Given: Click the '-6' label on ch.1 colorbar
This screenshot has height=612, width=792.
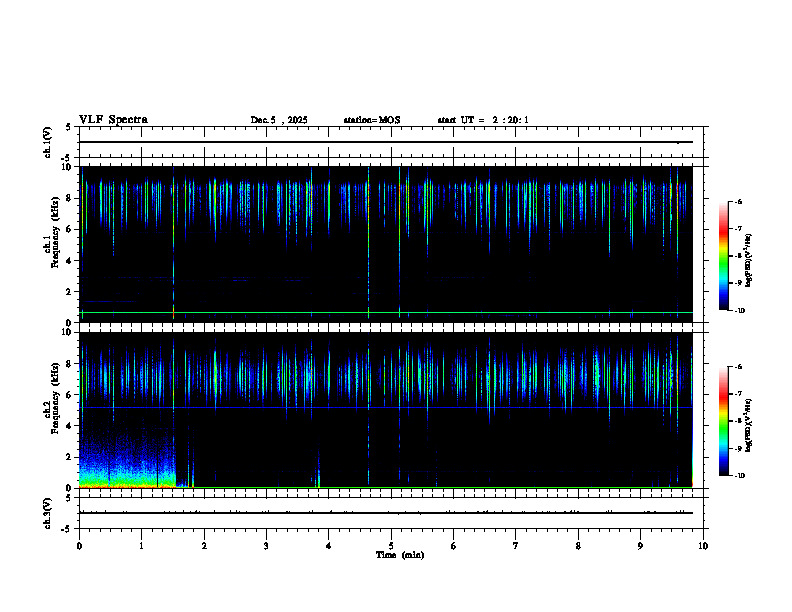Looking at the screenshot, I should click(738, 201).
